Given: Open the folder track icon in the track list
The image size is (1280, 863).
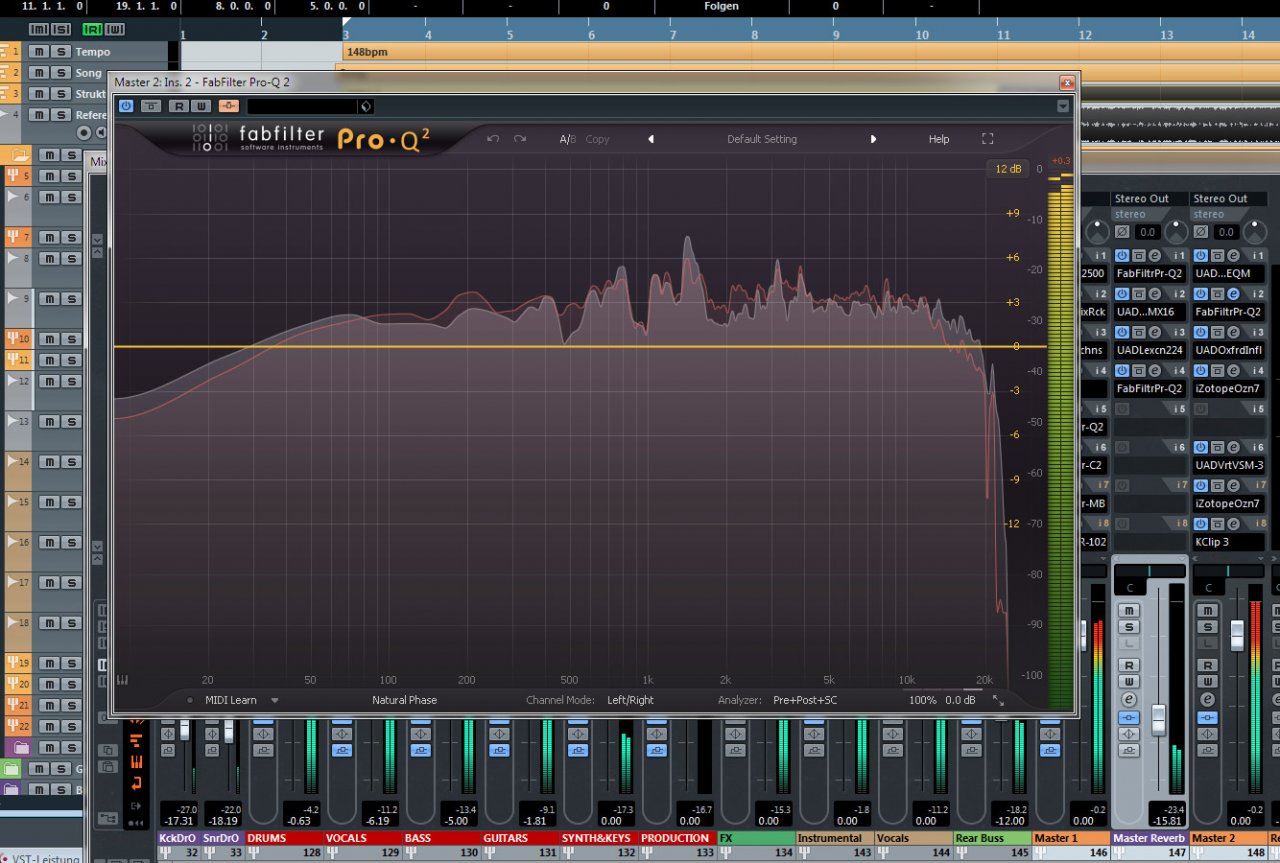Looking at the screenshot, I should [19, 154].
